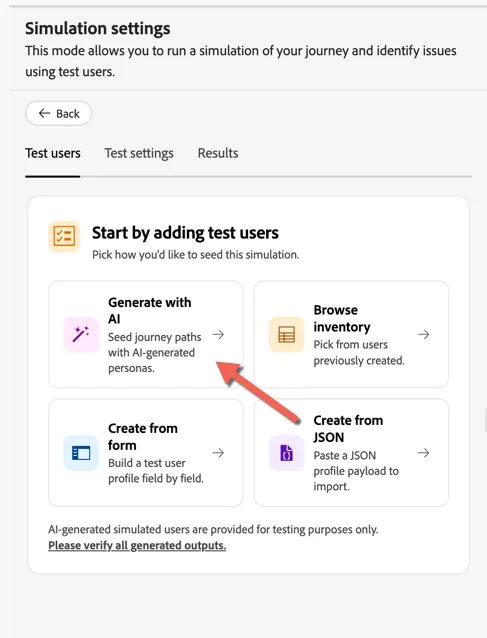Select the Browse inventory title
This screenshot has height=638, width=487.
pyautogui.click(x=342, y=318)
